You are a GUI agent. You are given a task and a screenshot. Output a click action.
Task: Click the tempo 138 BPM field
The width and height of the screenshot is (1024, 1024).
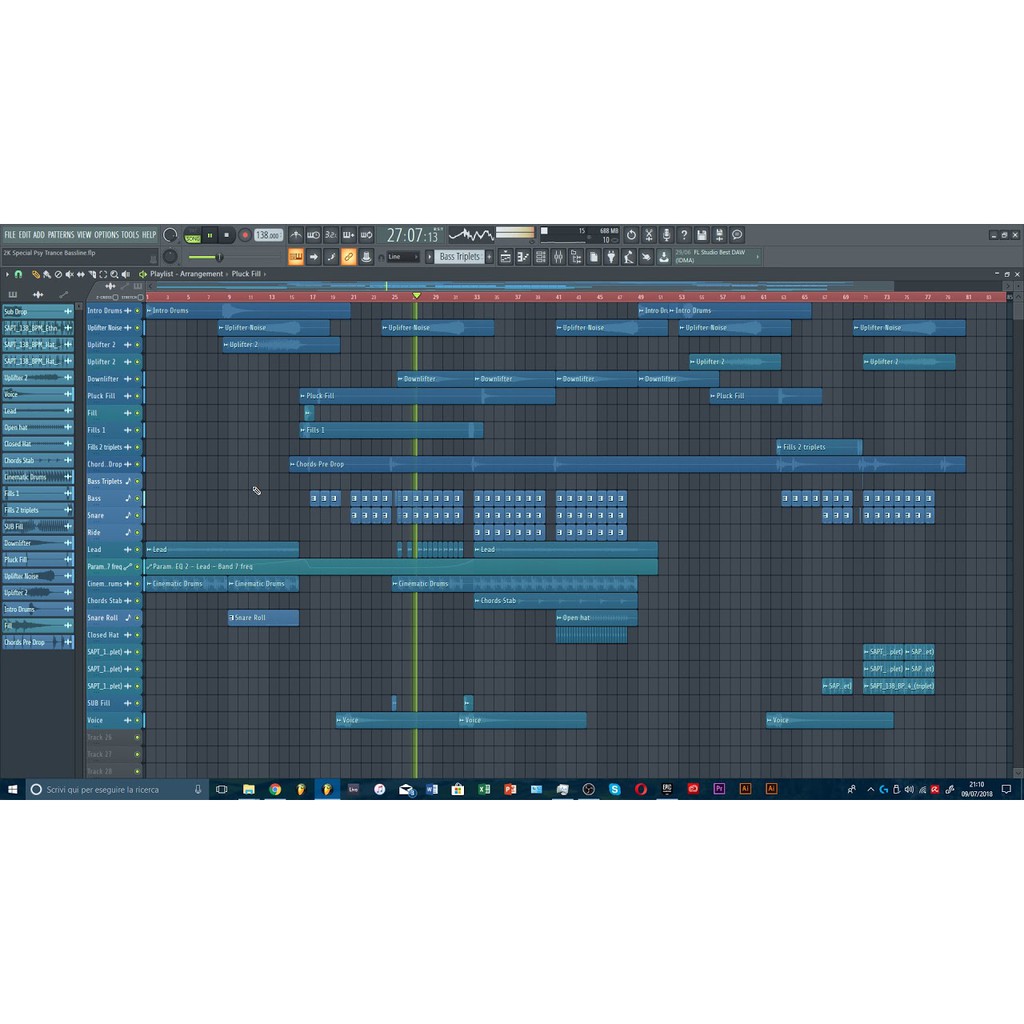267,235
